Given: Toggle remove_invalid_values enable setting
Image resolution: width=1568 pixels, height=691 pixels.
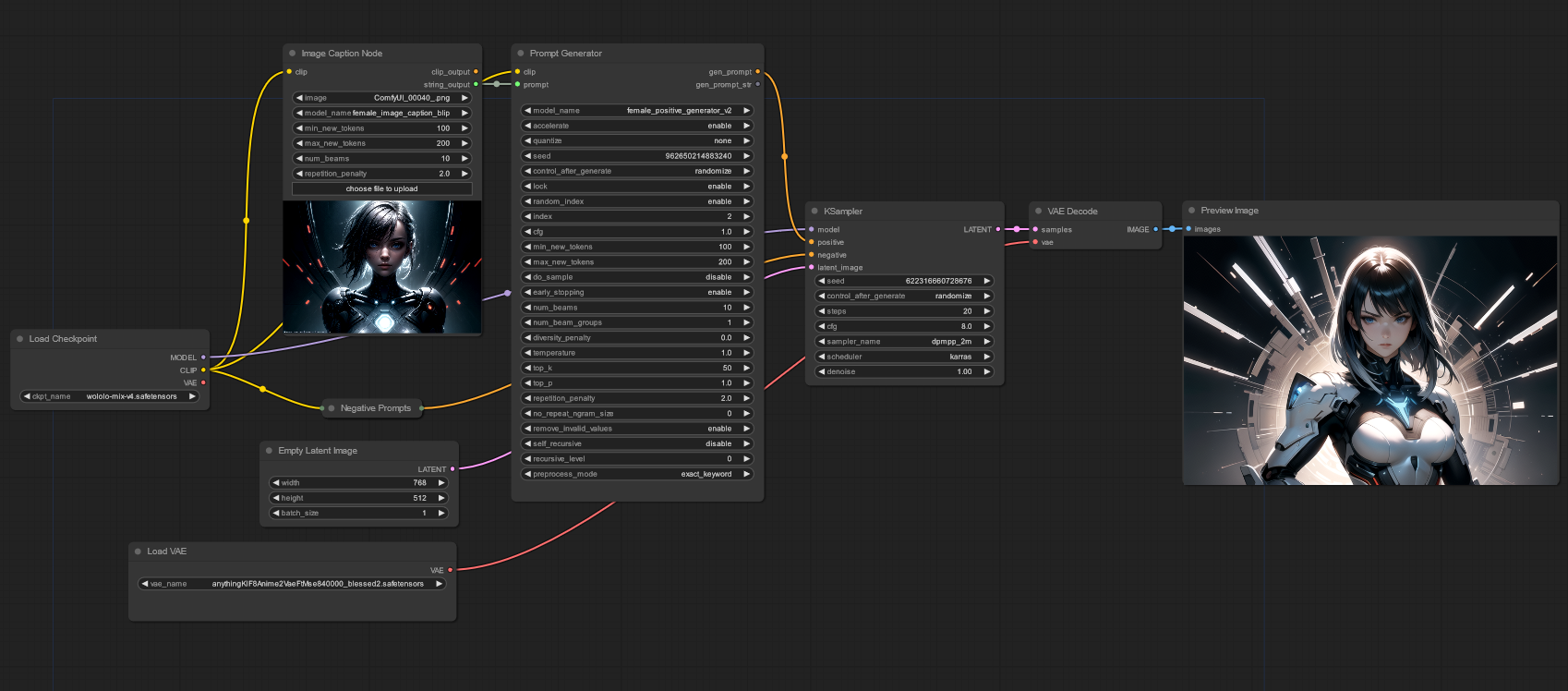Looking at the screenshot, I should (637, 429).
